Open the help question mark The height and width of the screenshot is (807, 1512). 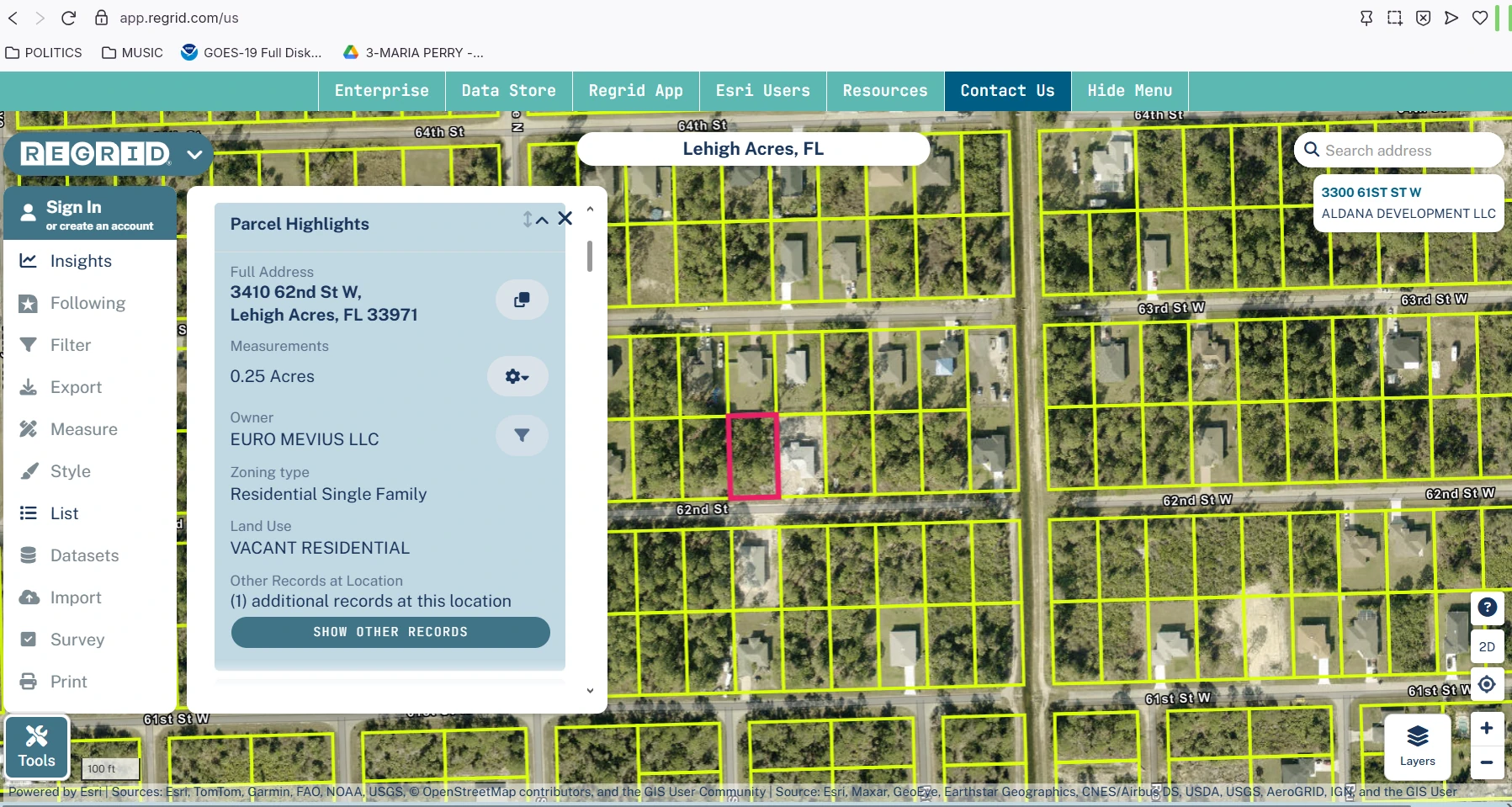[1487, 608]
